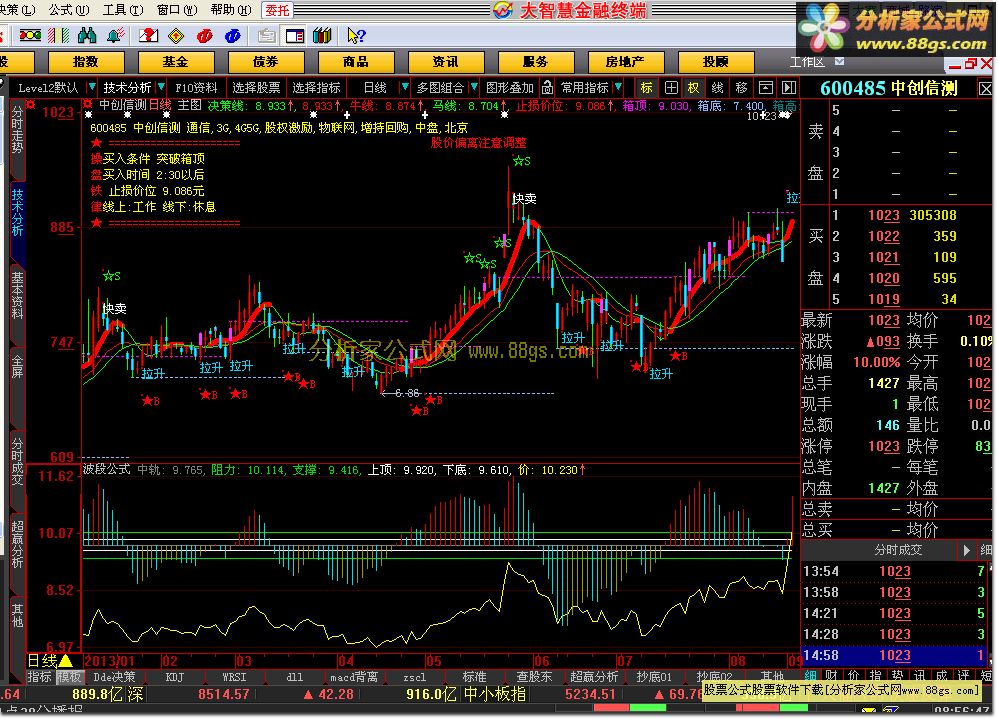Viewport: 998px width, 719px height.
Task: Click the 投顾 category button
Action: click(x=715, y=62)
